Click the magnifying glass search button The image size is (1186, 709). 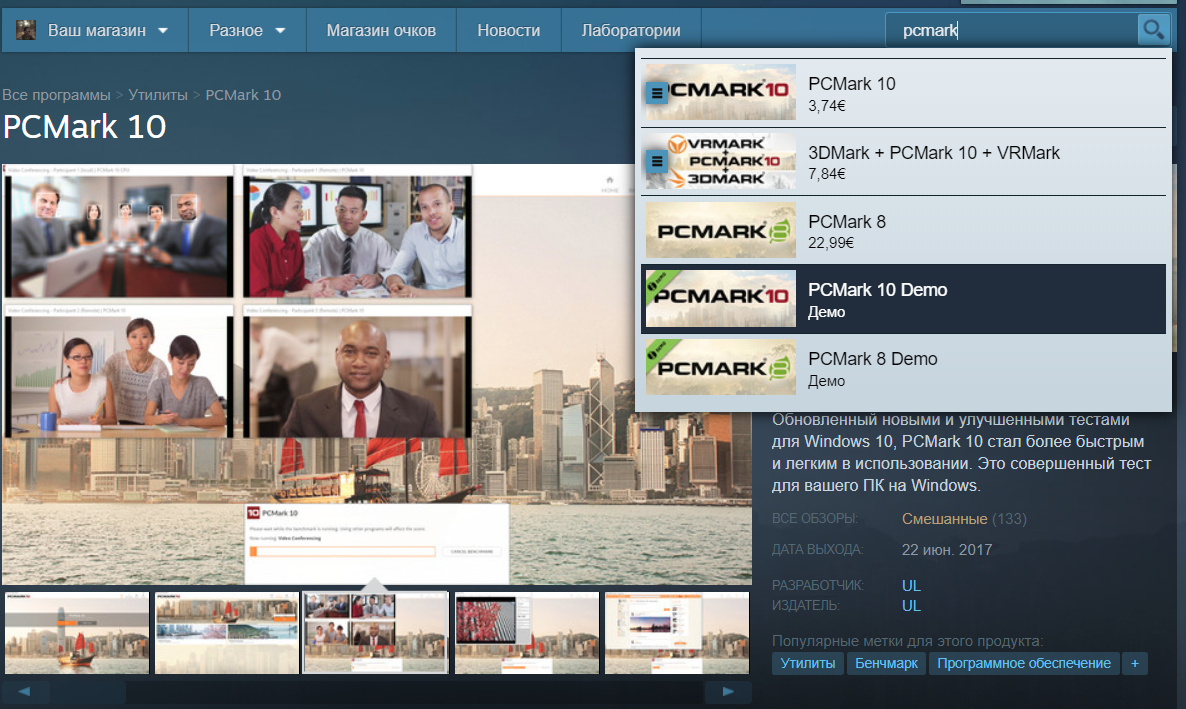(1153, 30)
